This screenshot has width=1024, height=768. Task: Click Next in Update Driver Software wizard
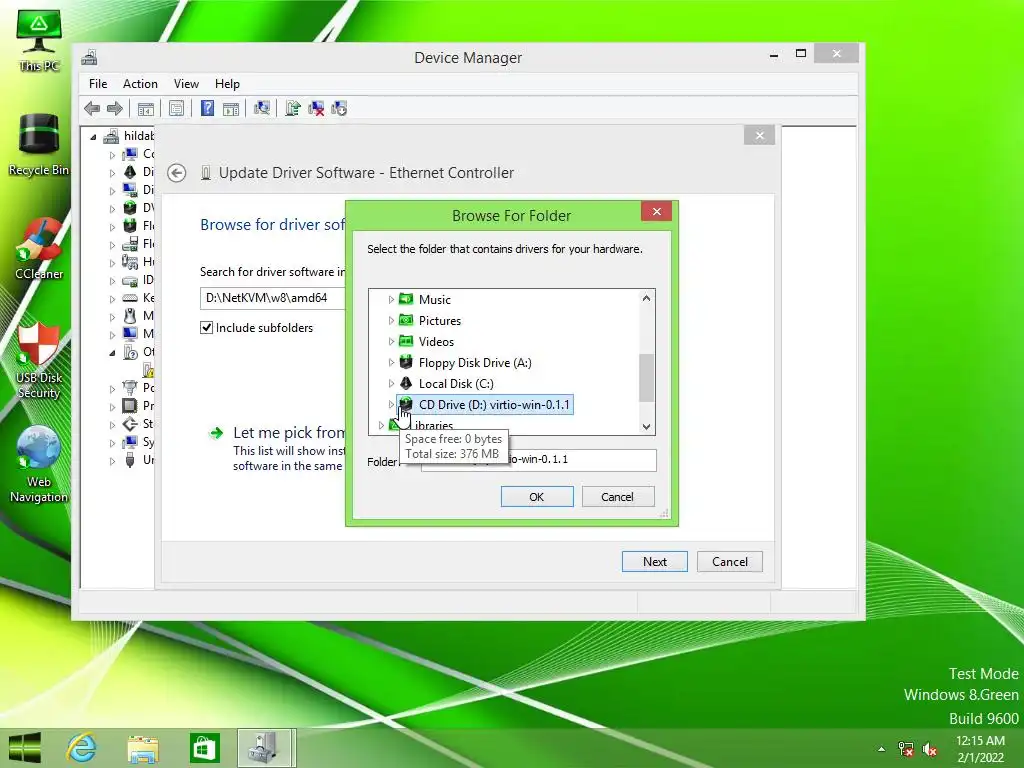pos(654,562)
